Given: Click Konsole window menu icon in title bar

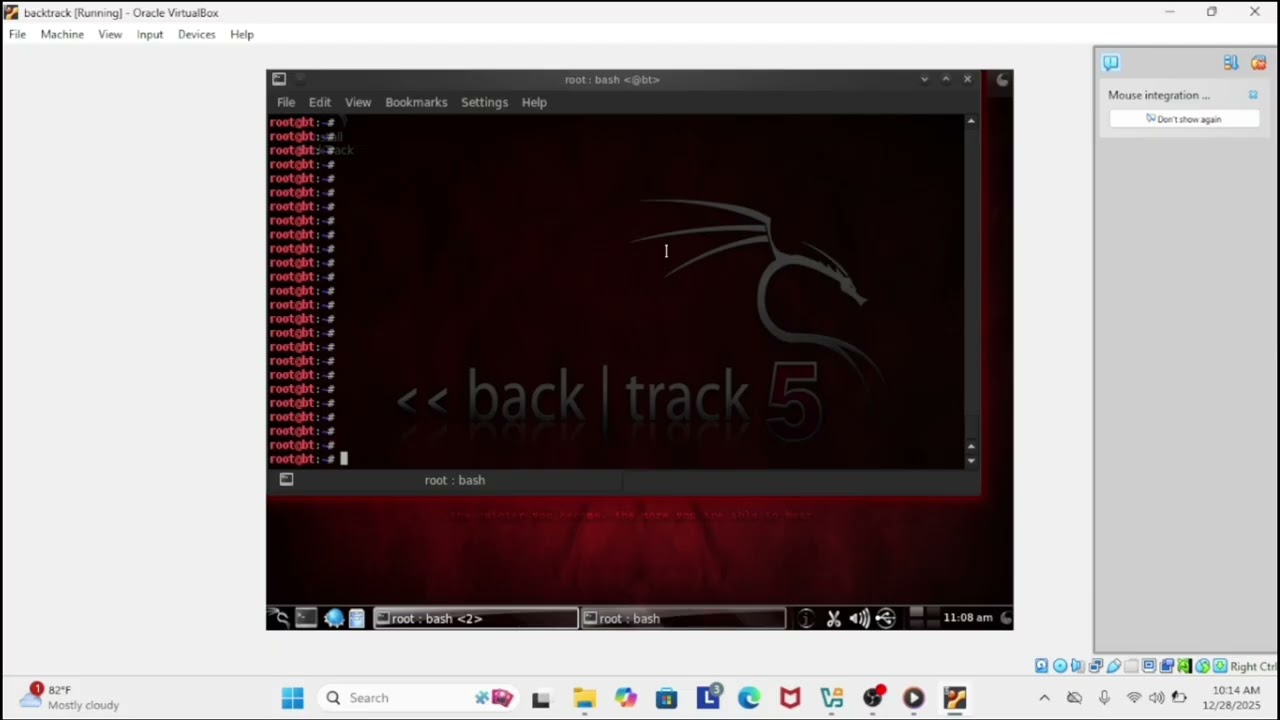Looking at the screenshot, I should [279, 79].
